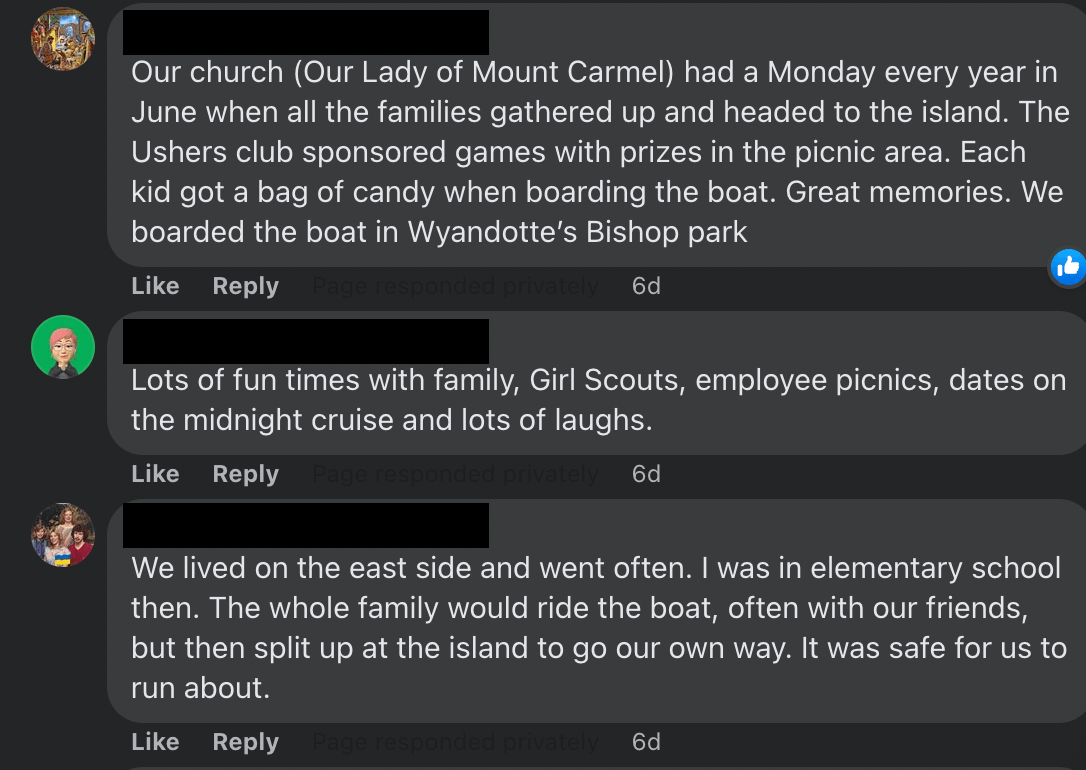Click 'Page responded privately' under the church comment

click(x=455, y=286)
